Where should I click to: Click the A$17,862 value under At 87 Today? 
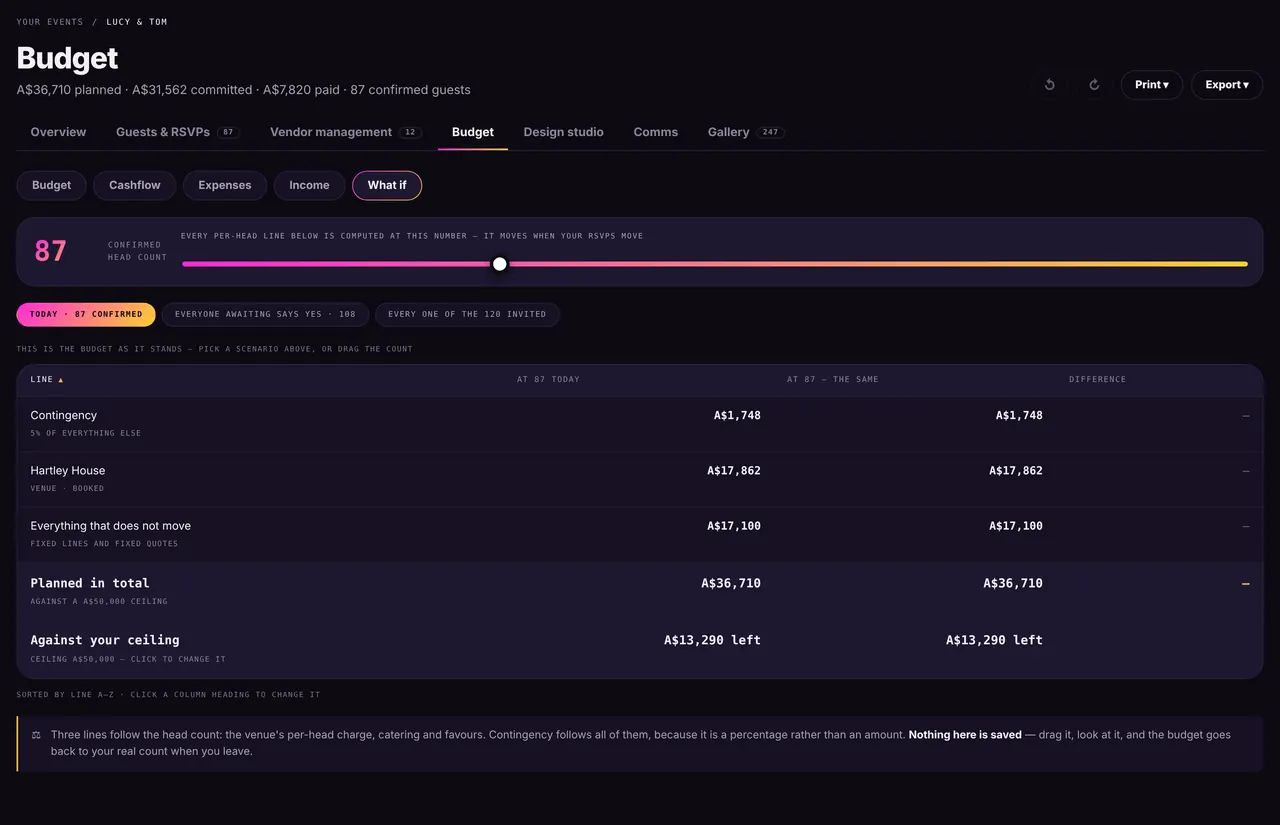734,470
